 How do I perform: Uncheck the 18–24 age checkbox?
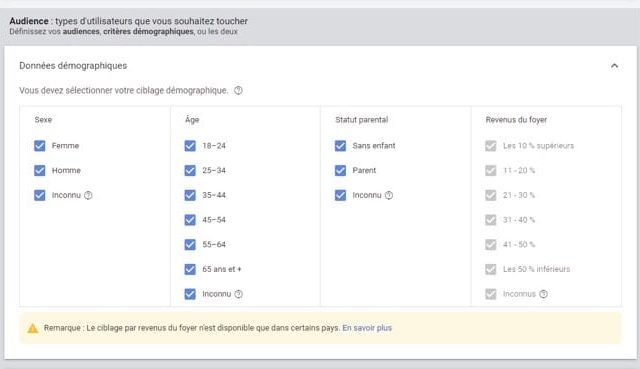click(x=190, y=146)
